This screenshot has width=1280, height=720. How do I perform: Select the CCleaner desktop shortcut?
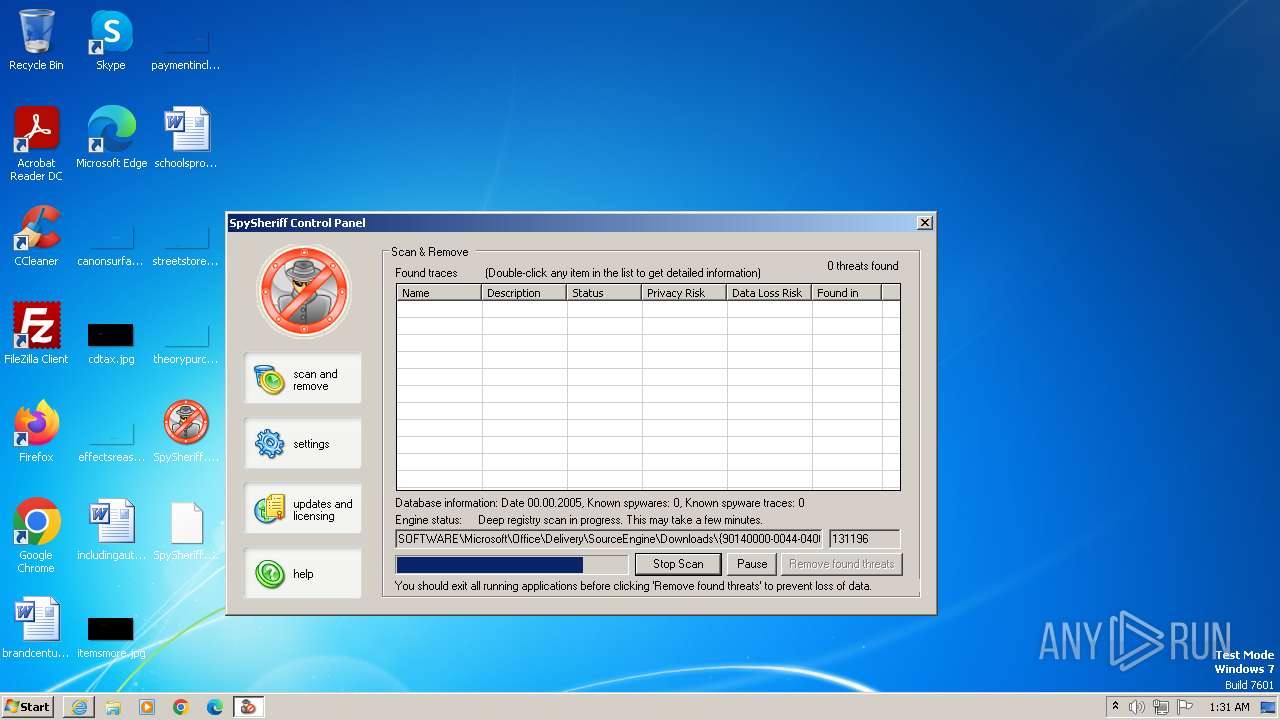click(x=36, y=236)
